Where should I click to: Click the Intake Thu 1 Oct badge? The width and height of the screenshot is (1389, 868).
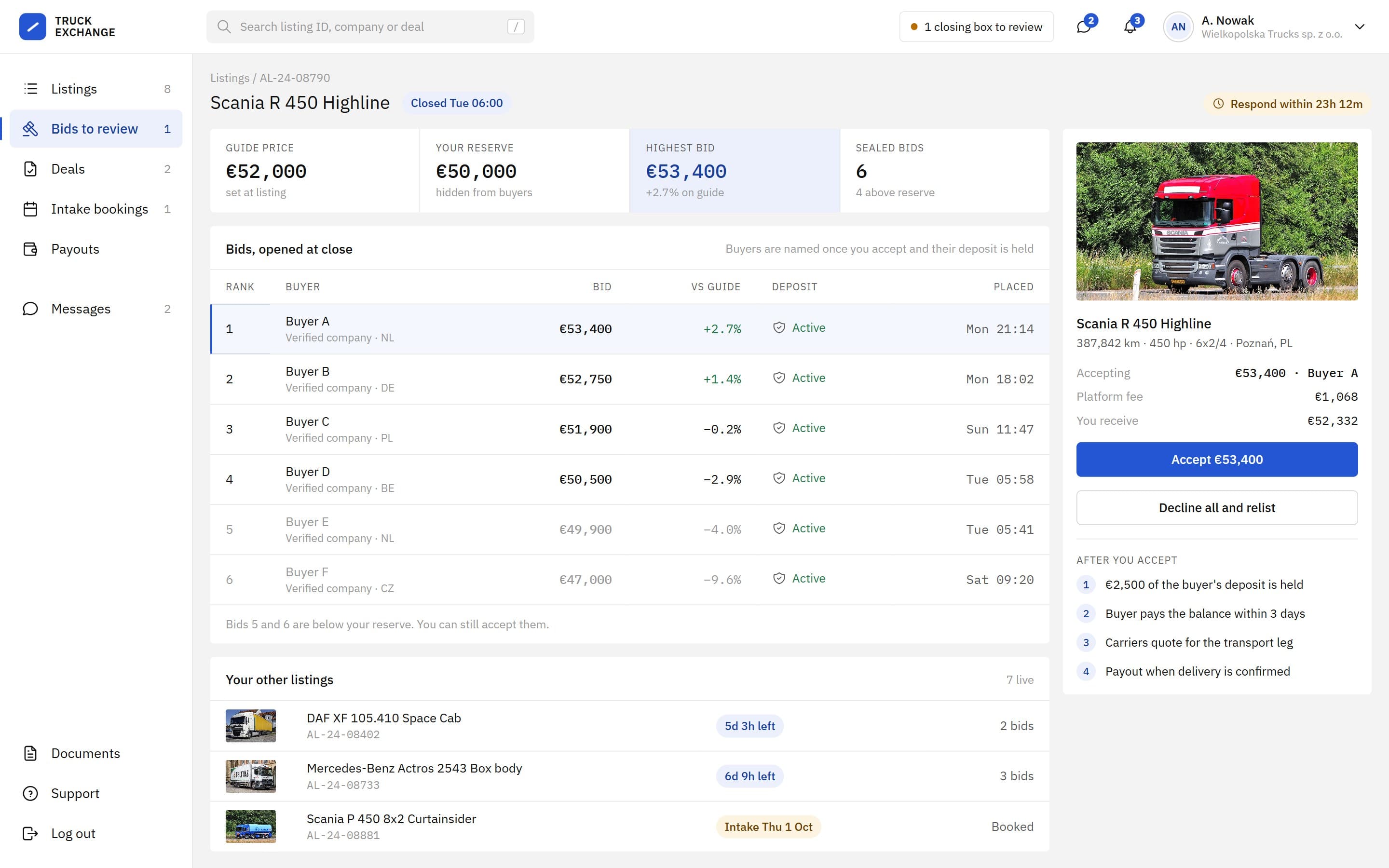[768, 827]
